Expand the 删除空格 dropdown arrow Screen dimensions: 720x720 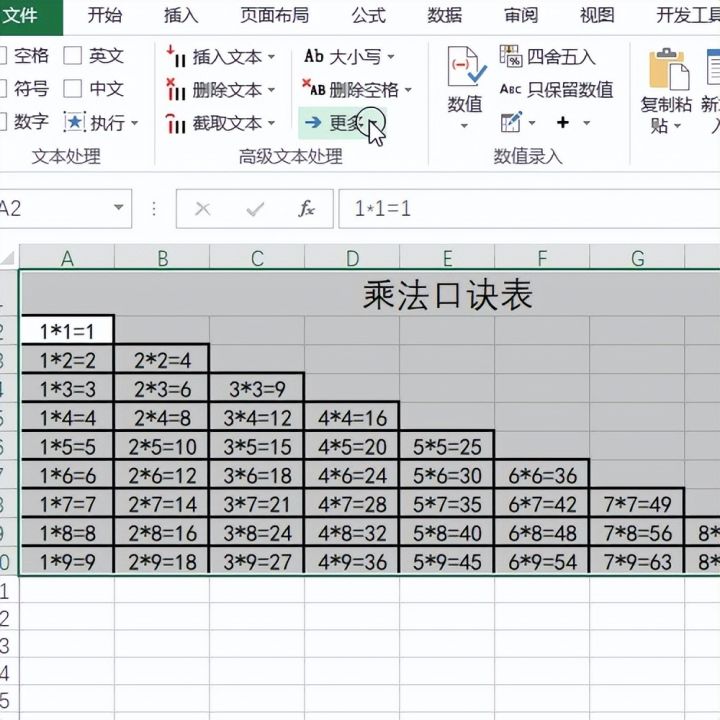[408, 90]
